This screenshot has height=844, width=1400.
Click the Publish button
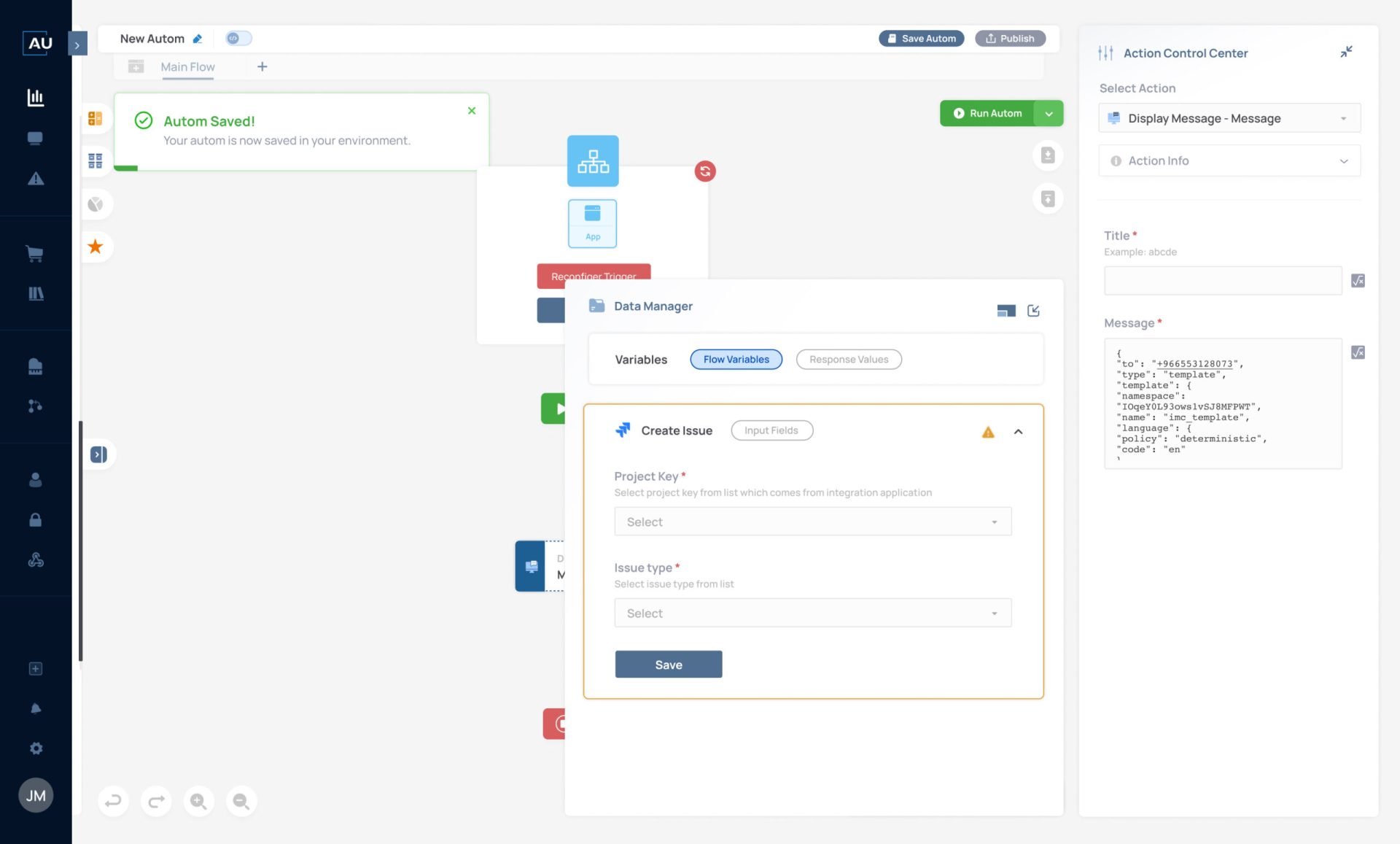(1010, 38)
